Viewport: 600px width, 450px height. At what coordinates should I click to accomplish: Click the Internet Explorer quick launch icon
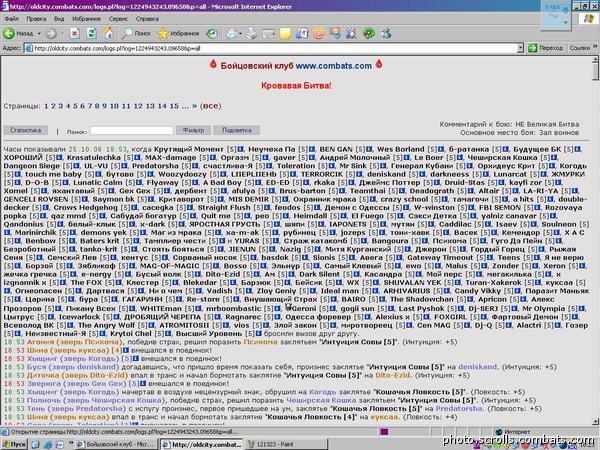48,445
